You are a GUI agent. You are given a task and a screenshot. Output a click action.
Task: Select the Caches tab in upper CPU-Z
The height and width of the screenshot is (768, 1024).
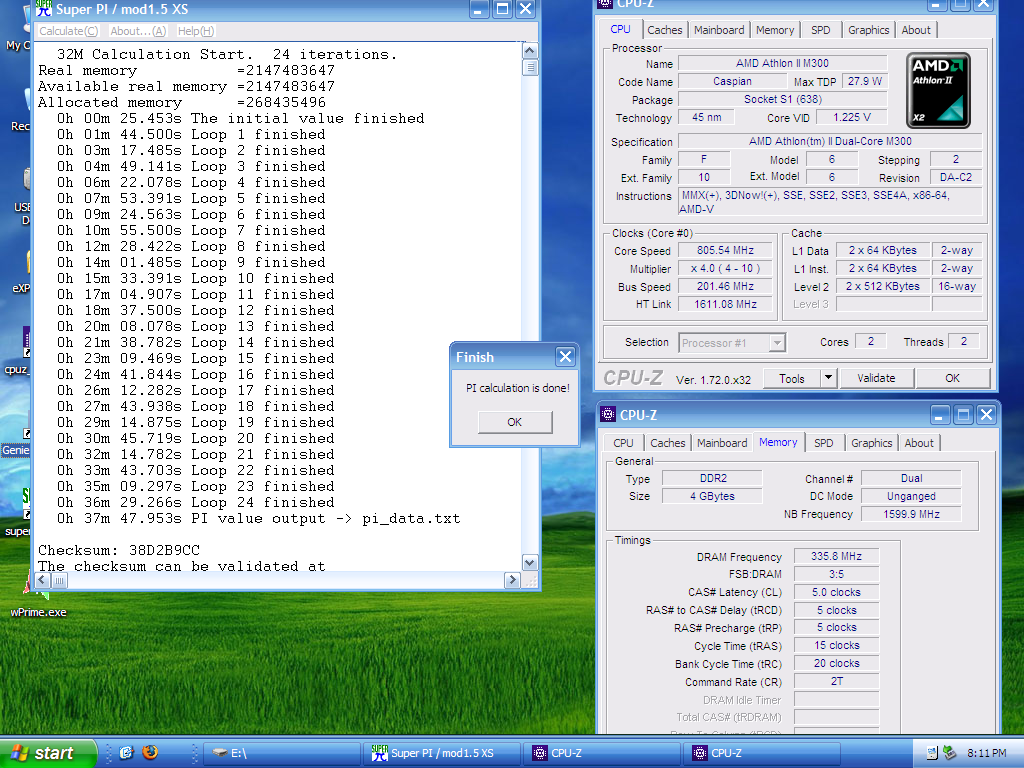[664, 30]
